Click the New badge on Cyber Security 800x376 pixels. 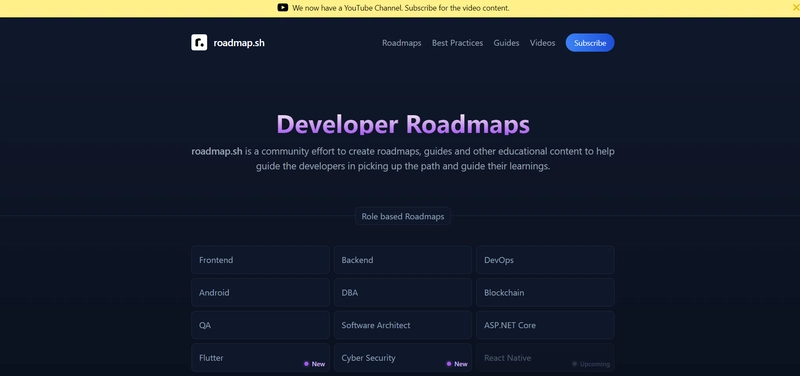tap(457, 364)
